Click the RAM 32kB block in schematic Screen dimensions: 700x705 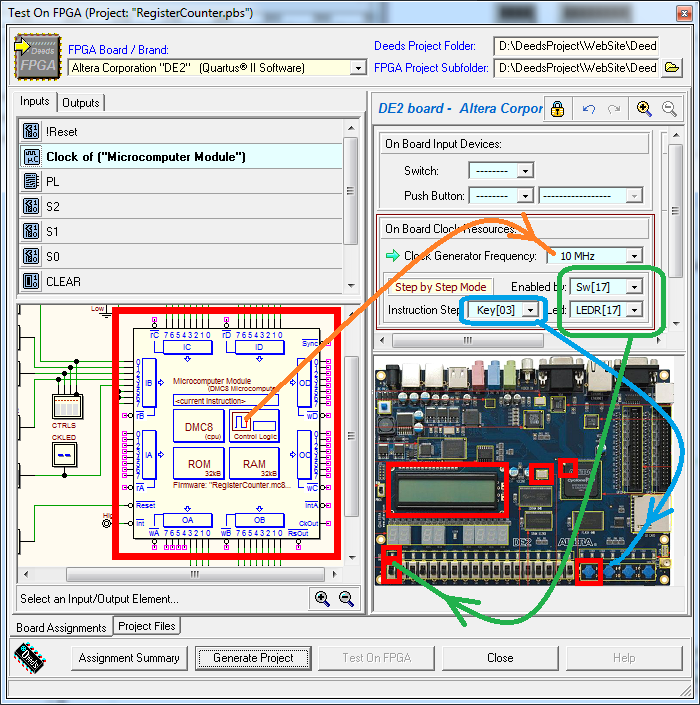pos(254,463)
